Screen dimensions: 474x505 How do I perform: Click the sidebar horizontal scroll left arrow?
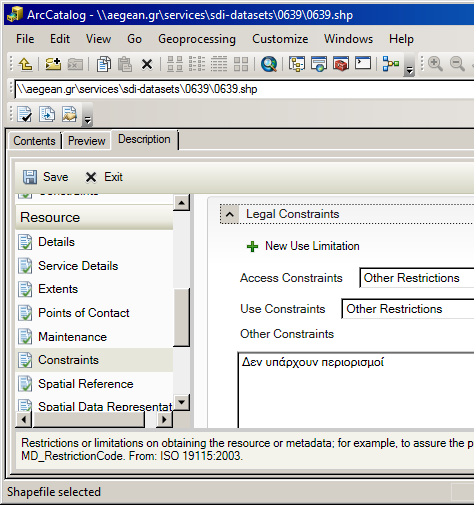pyautogui.click(x=24, y=419)
